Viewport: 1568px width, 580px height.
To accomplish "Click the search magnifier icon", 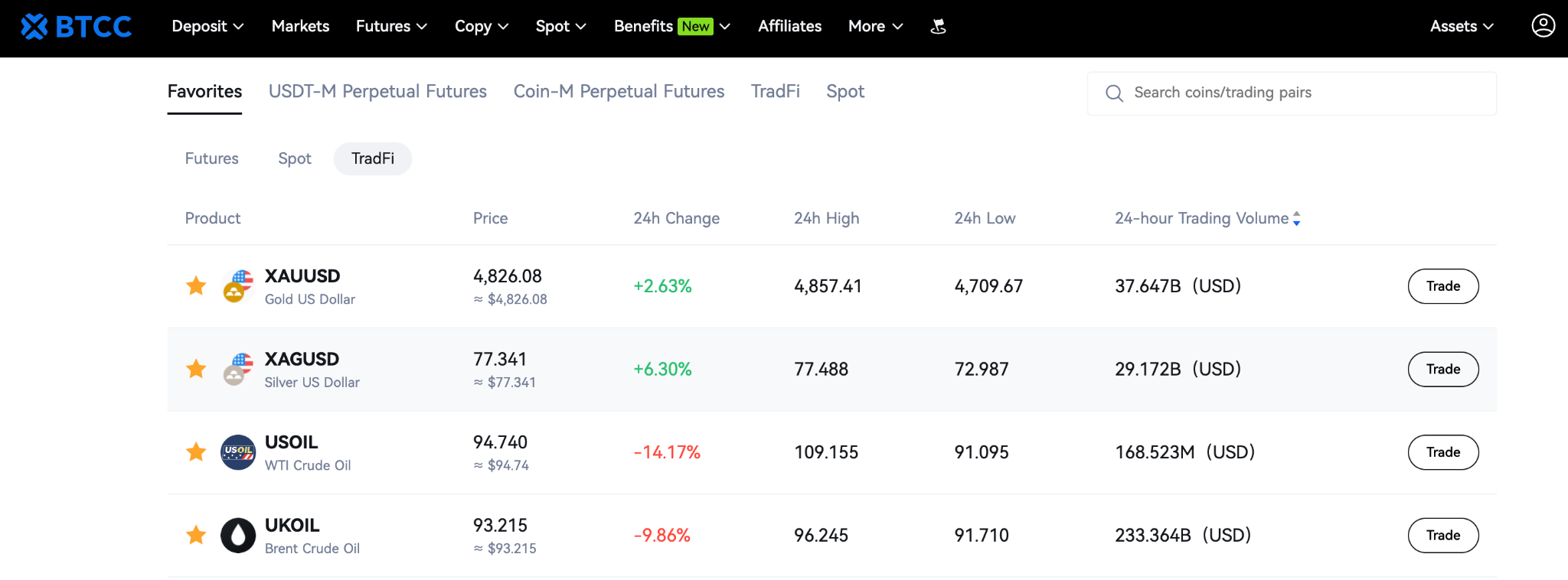I will pyautogui.click(x=1114, y=93).
